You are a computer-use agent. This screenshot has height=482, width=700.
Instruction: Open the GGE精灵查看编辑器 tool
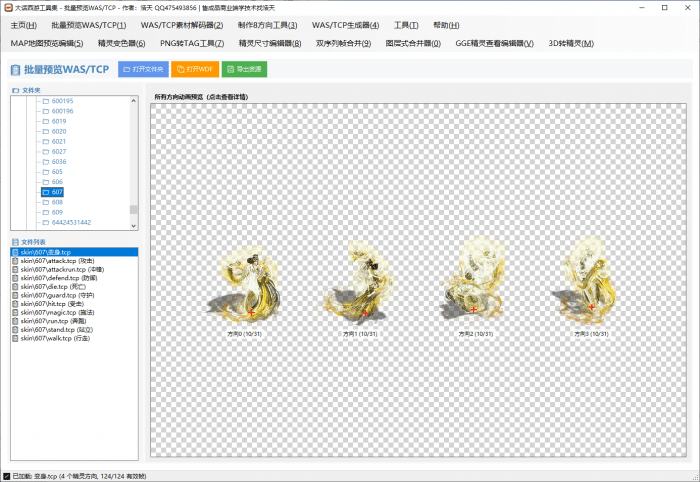(494, 44)
